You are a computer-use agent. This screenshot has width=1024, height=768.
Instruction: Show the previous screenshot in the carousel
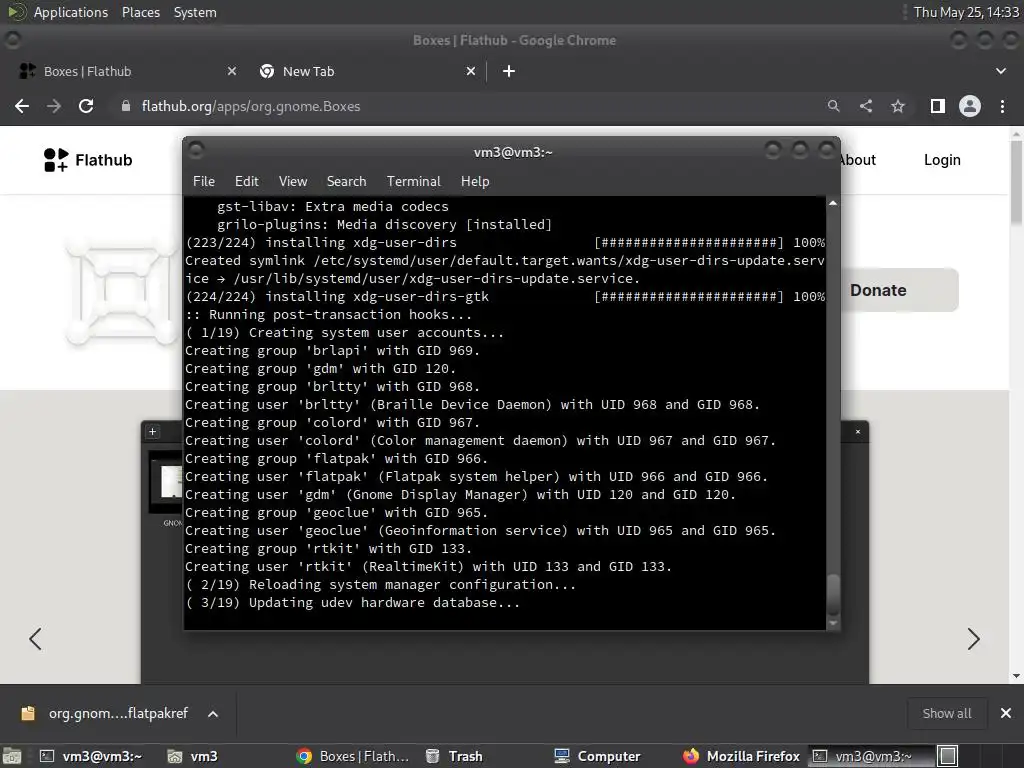coord(35,638)
